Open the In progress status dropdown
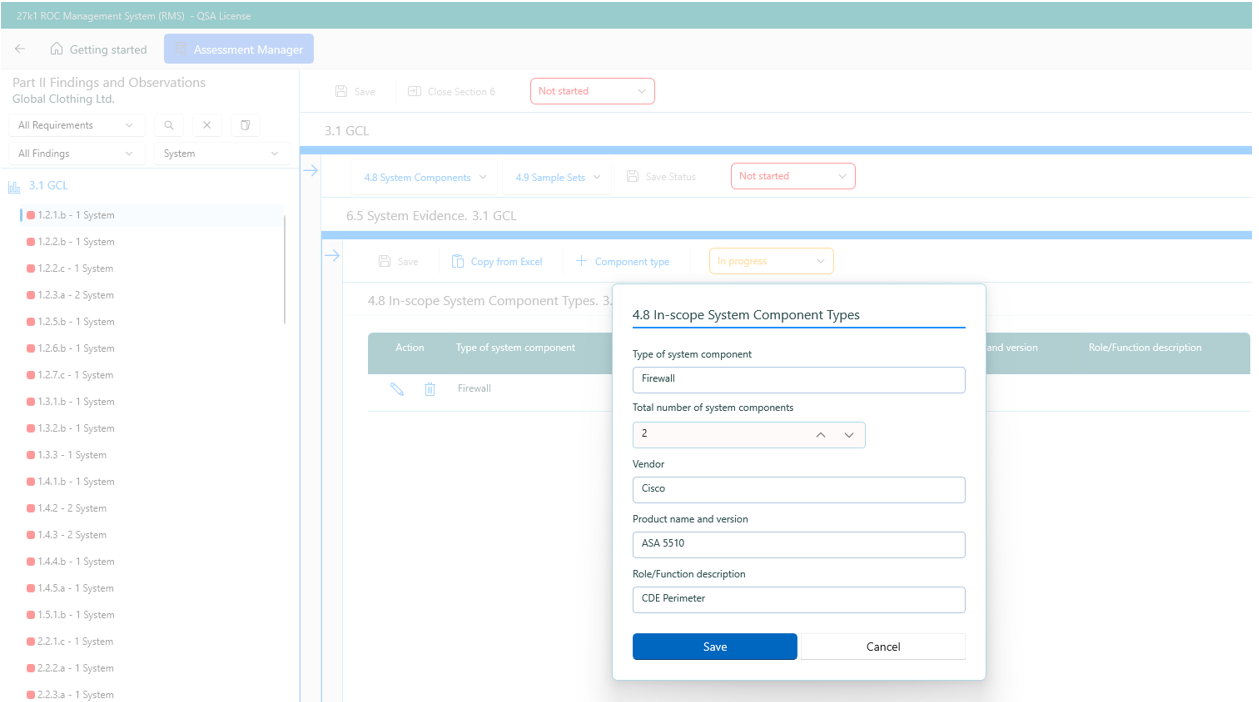The width and height of the screenshot is (1259, 702). [771, 261]
